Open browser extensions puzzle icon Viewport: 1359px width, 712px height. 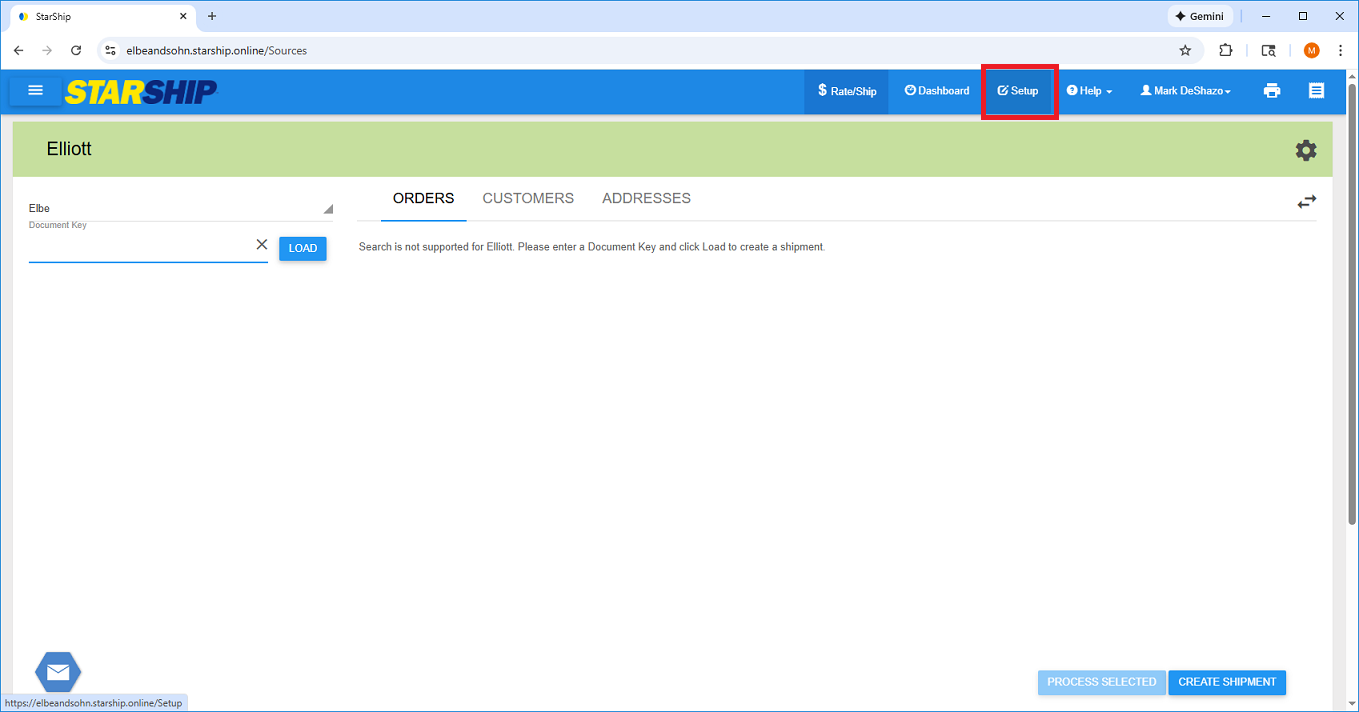point(1225,50)
